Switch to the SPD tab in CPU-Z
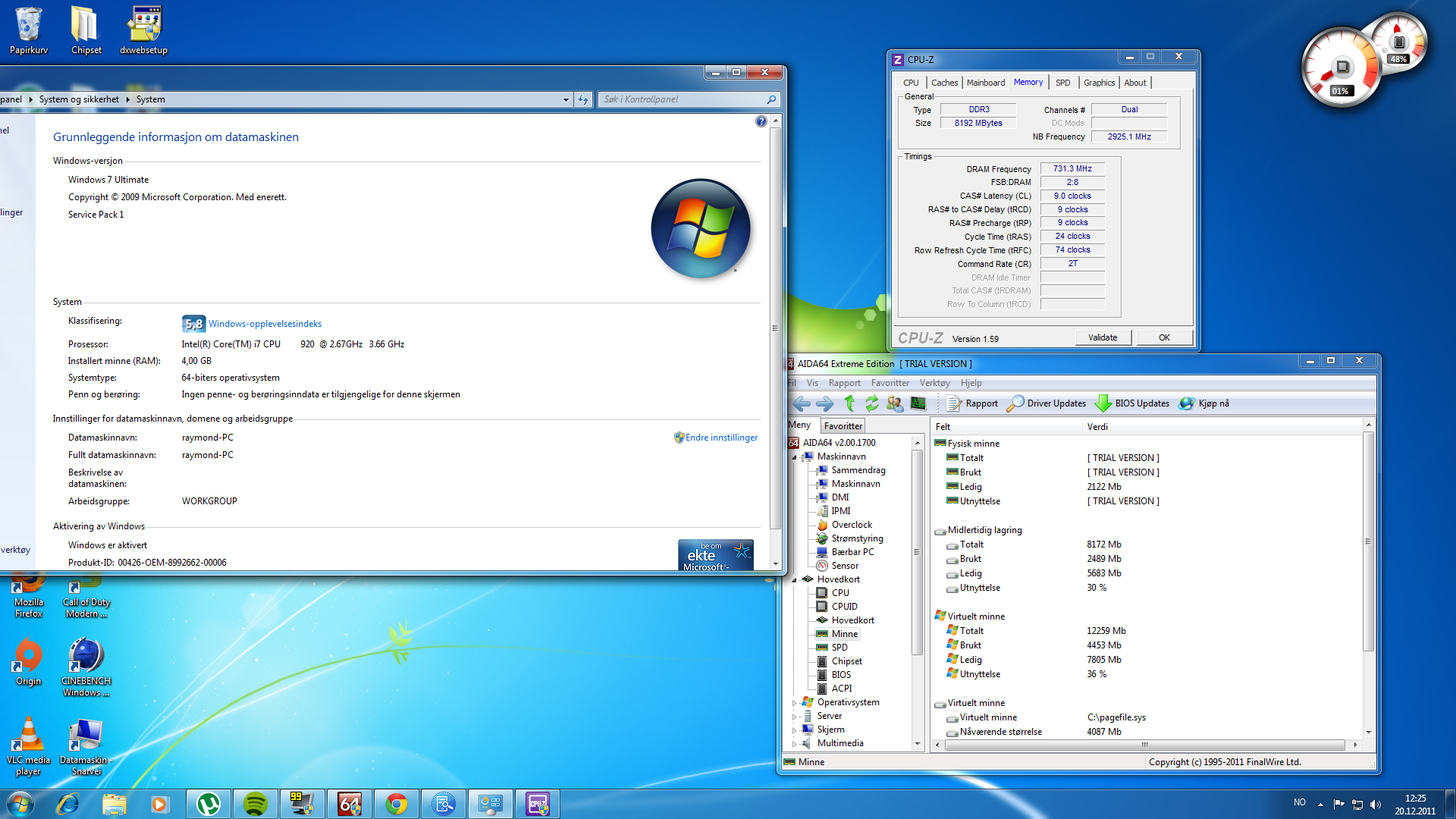This screenshot has width=1456, height=819. 1062,83
